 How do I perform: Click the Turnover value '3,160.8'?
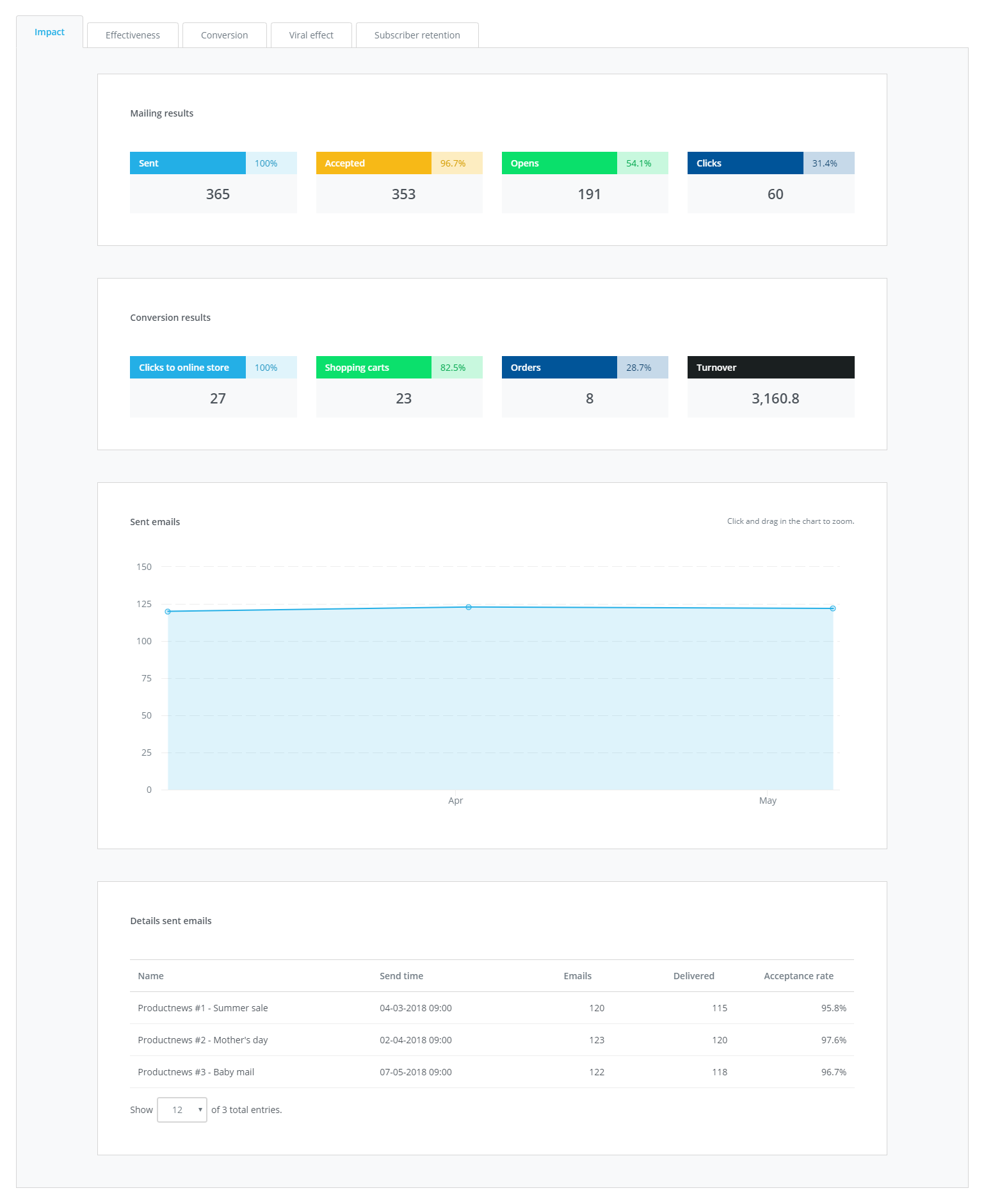pos(775,398)
